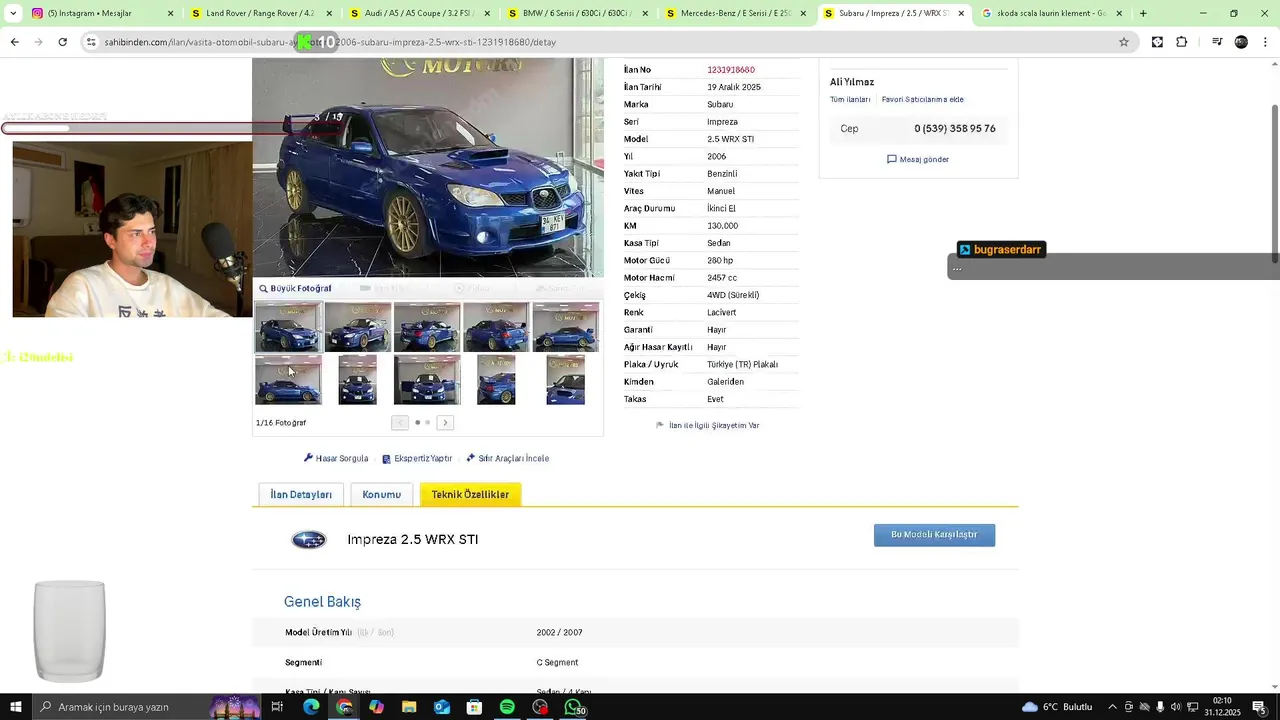Open Spotify from the taskbar

tap(507, 707)
